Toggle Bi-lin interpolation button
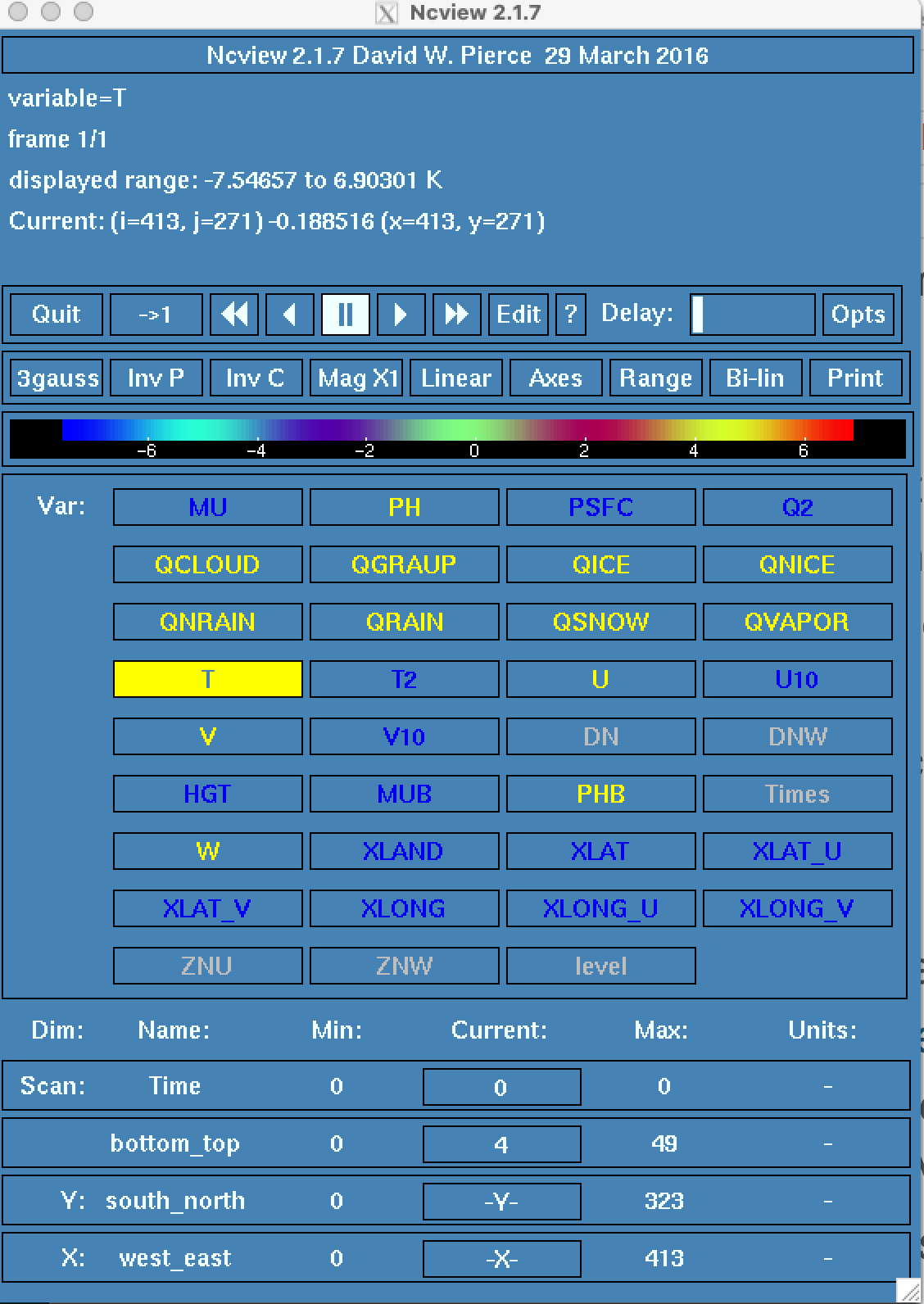924x1304 pixels. tap(755, 378)
